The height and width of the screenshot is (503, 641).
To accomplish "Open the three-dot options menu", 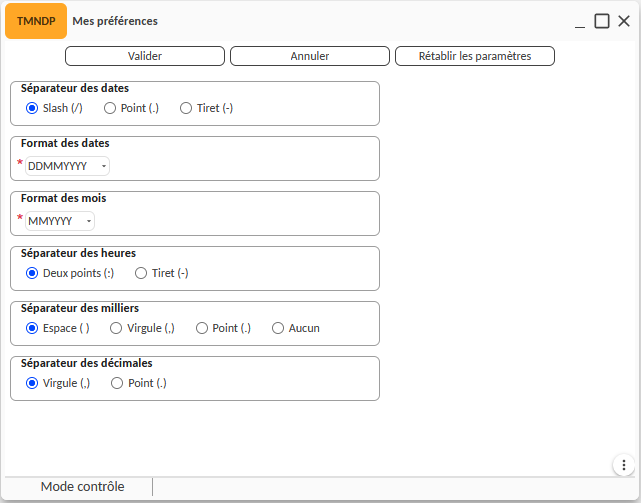I will click(x=621, y=464).
